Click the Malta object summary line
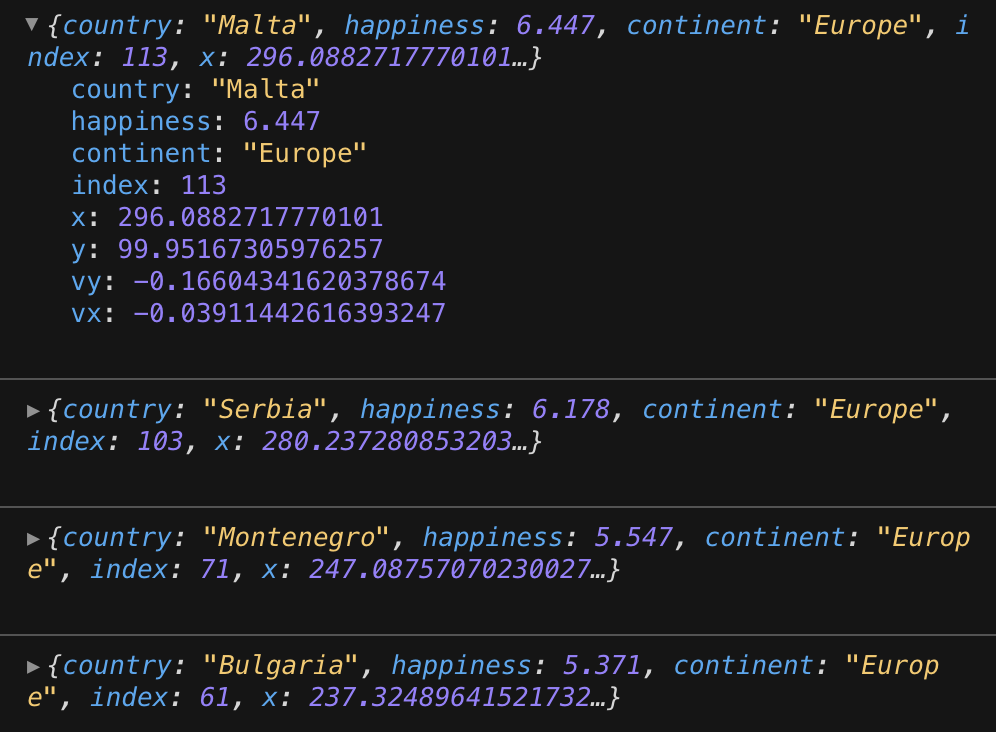The width and height of the screenshot is (996, 732). point(499,41)
